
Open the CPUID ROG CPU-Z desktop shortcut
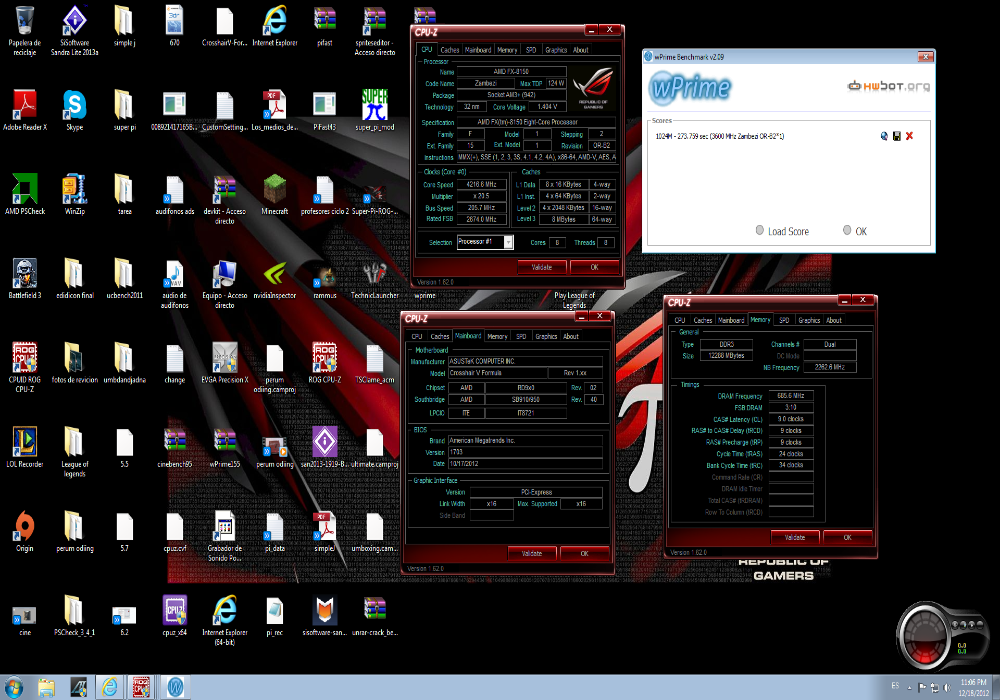(x=24, y=367)
